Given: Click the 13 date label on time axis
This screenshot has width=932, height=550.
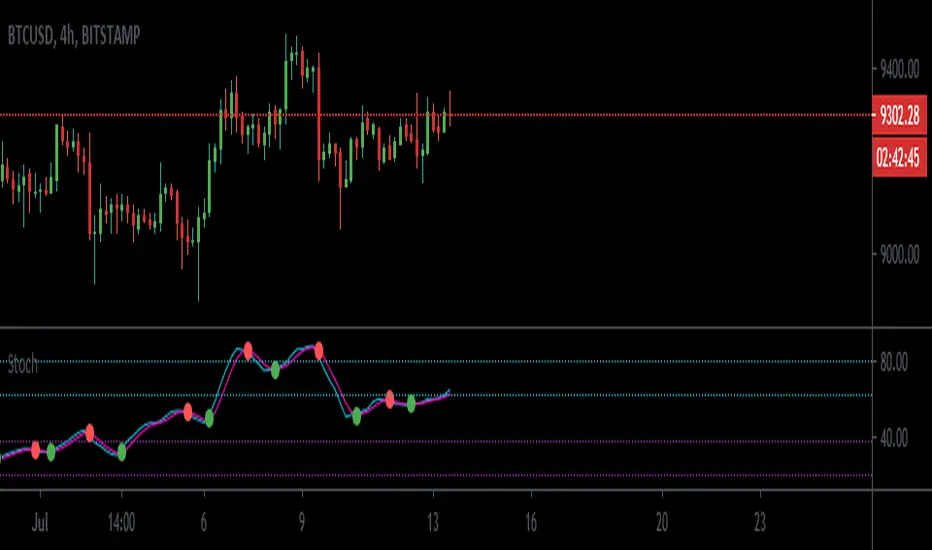Looking at the screenshot, I should tap(433, 523).
